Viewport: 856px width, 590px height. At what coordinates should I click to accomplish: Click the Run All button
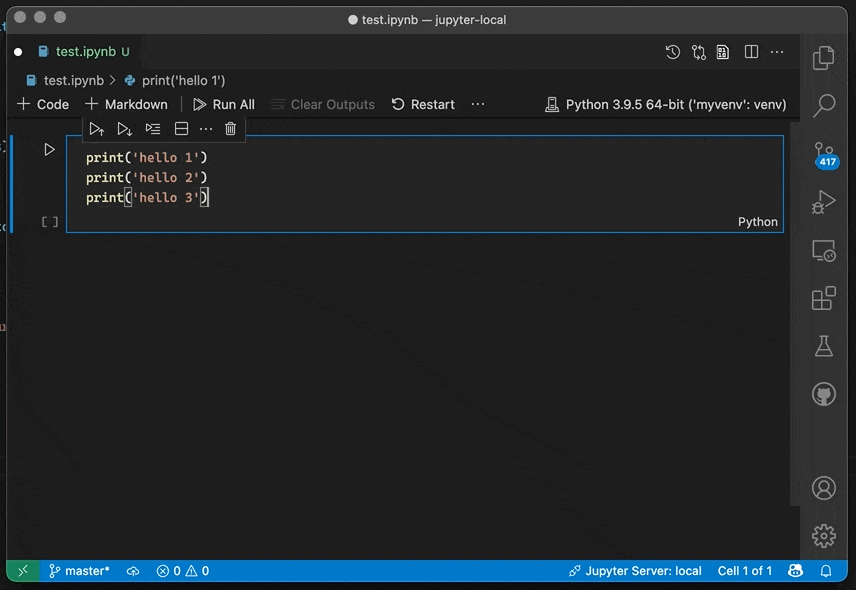(x=224, y=104)
